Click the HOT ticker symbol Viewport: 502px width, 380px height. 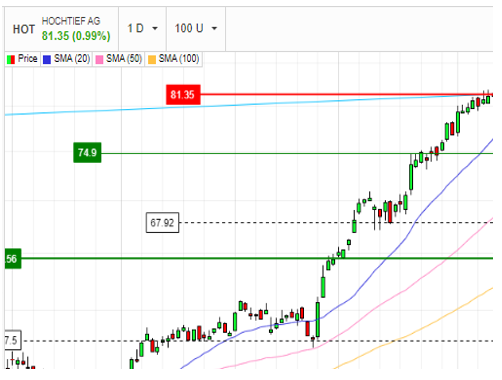pyautogui.click(x=24, y=29)
